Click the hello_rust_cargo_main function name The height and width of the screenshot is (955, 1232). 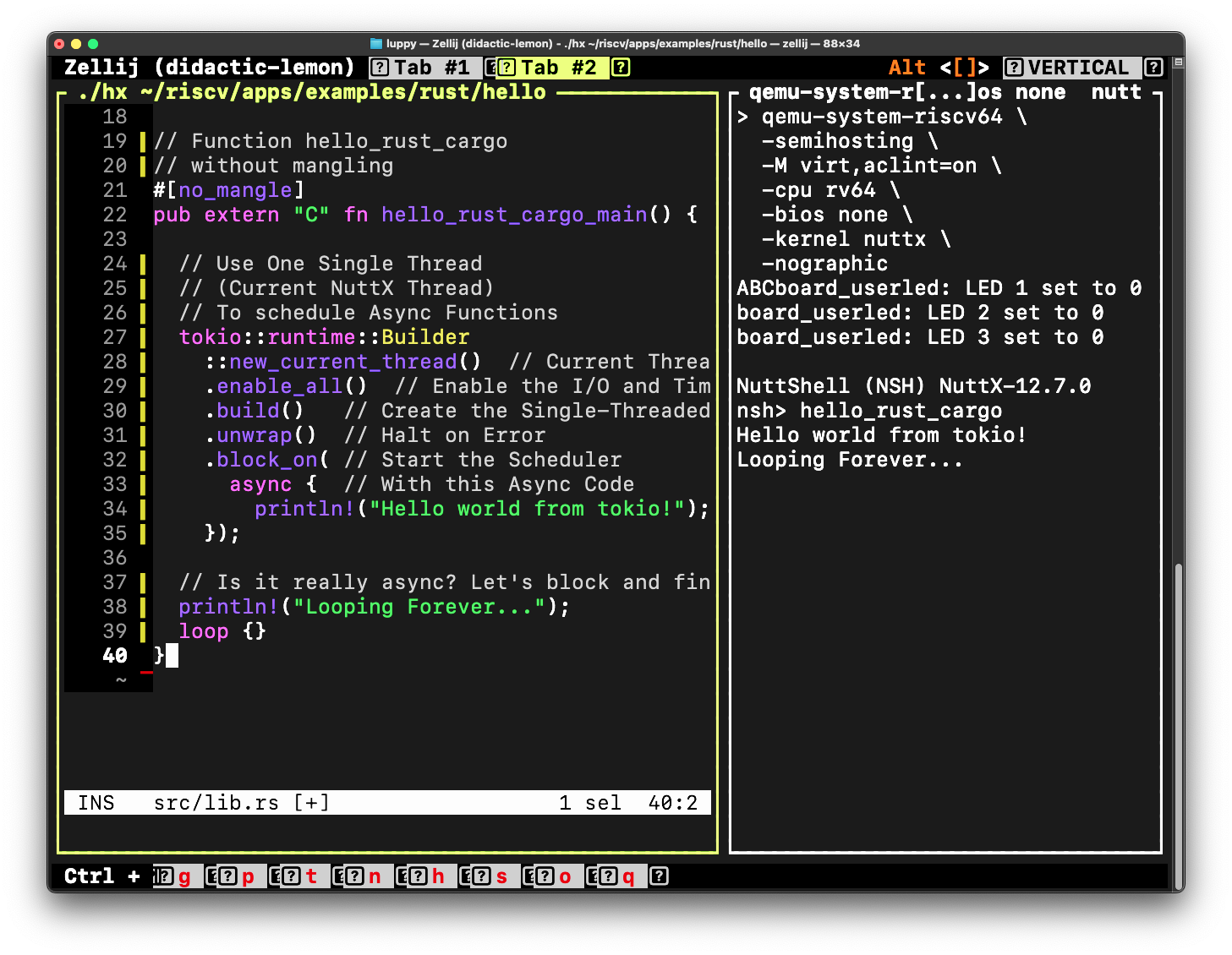click(513, 215)
